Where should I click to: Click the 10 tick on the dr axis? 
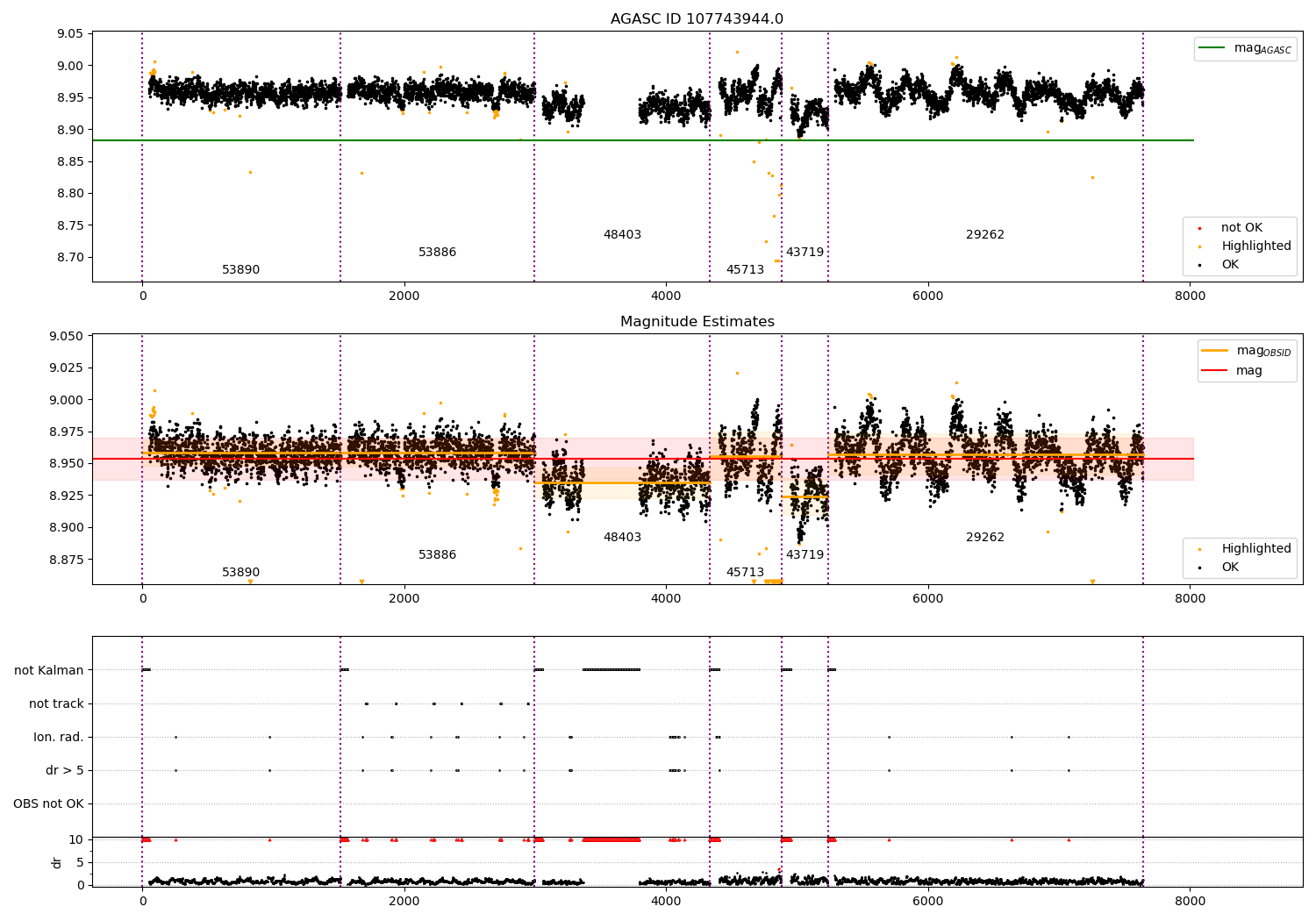pos(76,840)
